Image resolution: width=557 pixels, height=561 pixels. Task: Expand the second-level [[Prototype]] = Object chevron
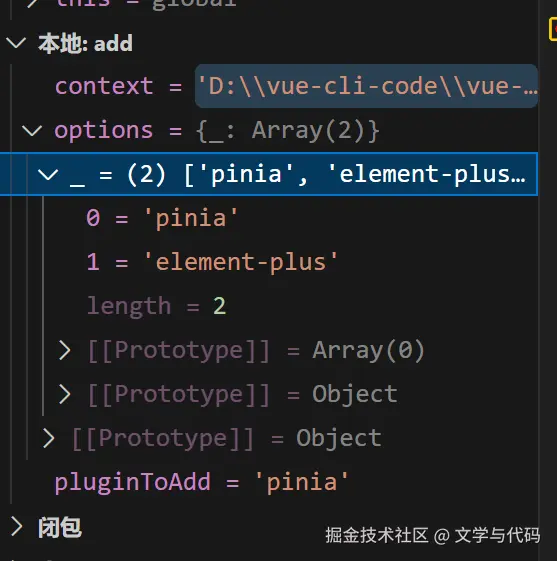pos(65,394)
